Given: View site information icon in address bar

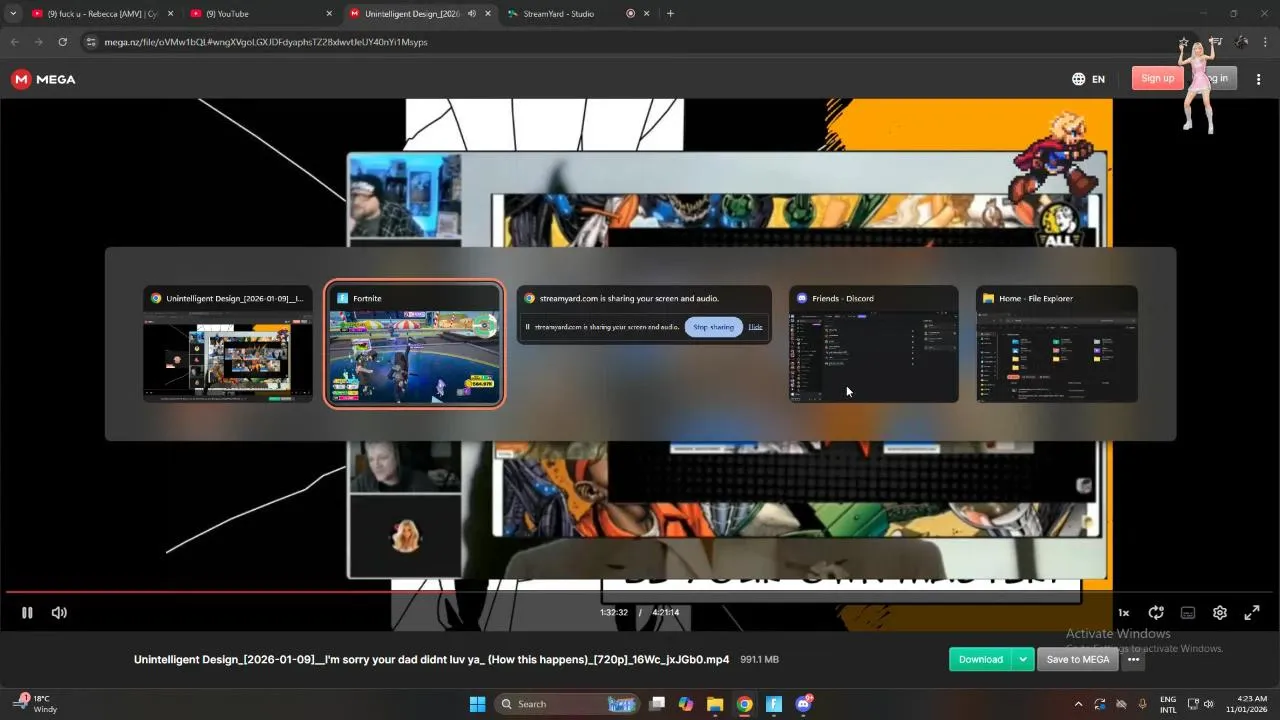Looking at the screenshot, I should tap(91, 42).
